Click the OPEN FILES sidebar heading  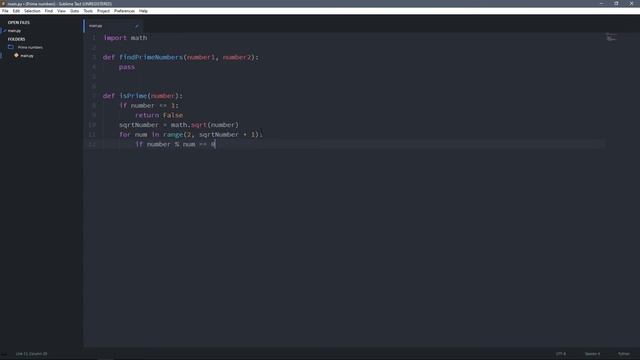click(x=19, y=22)
